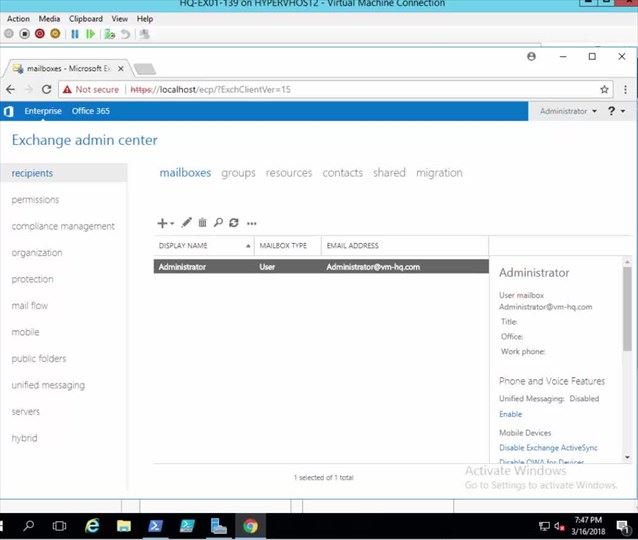Switch to the groups tab
This screenshot has width=638, height=540.
[238, 173]
